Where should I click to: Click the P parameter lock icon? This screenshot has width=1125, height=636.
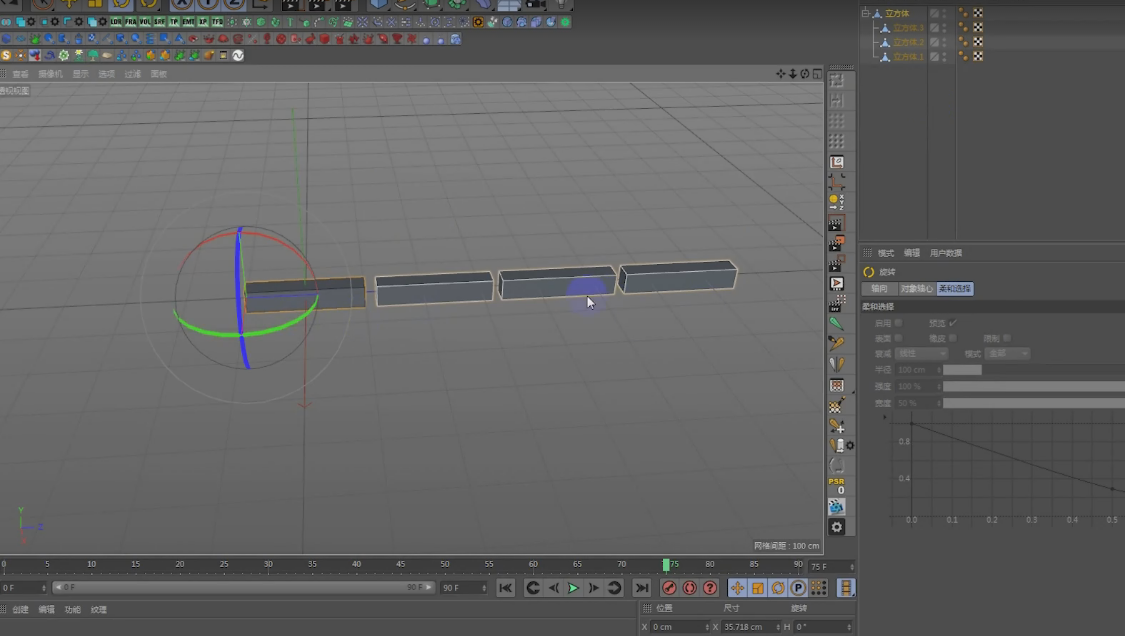click(799, 588)
